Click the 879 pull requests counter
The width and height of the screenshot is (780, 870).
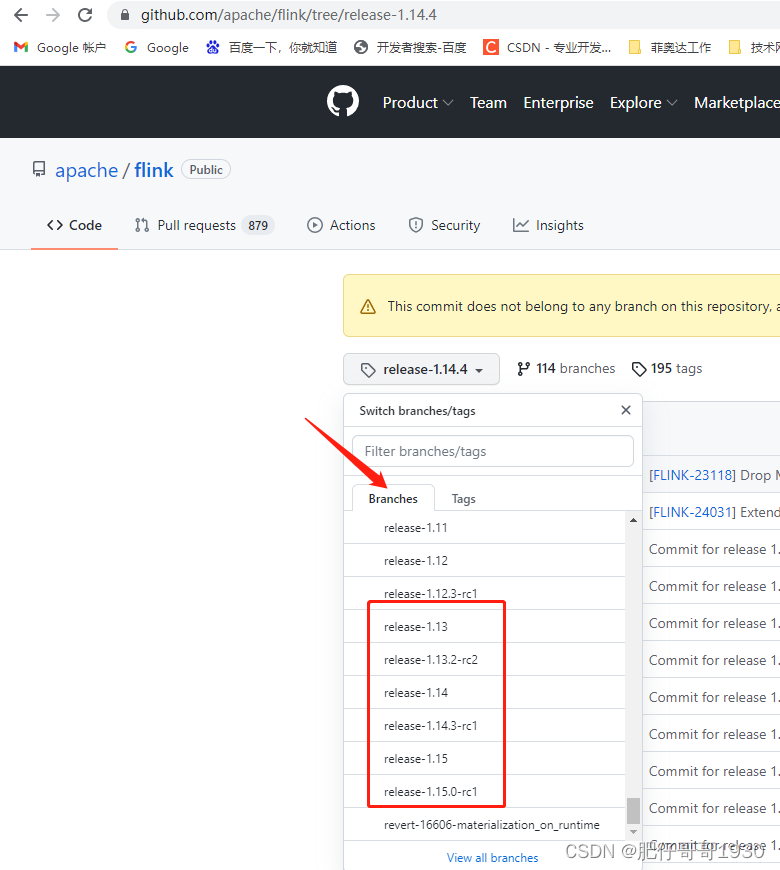click(258, 225)
